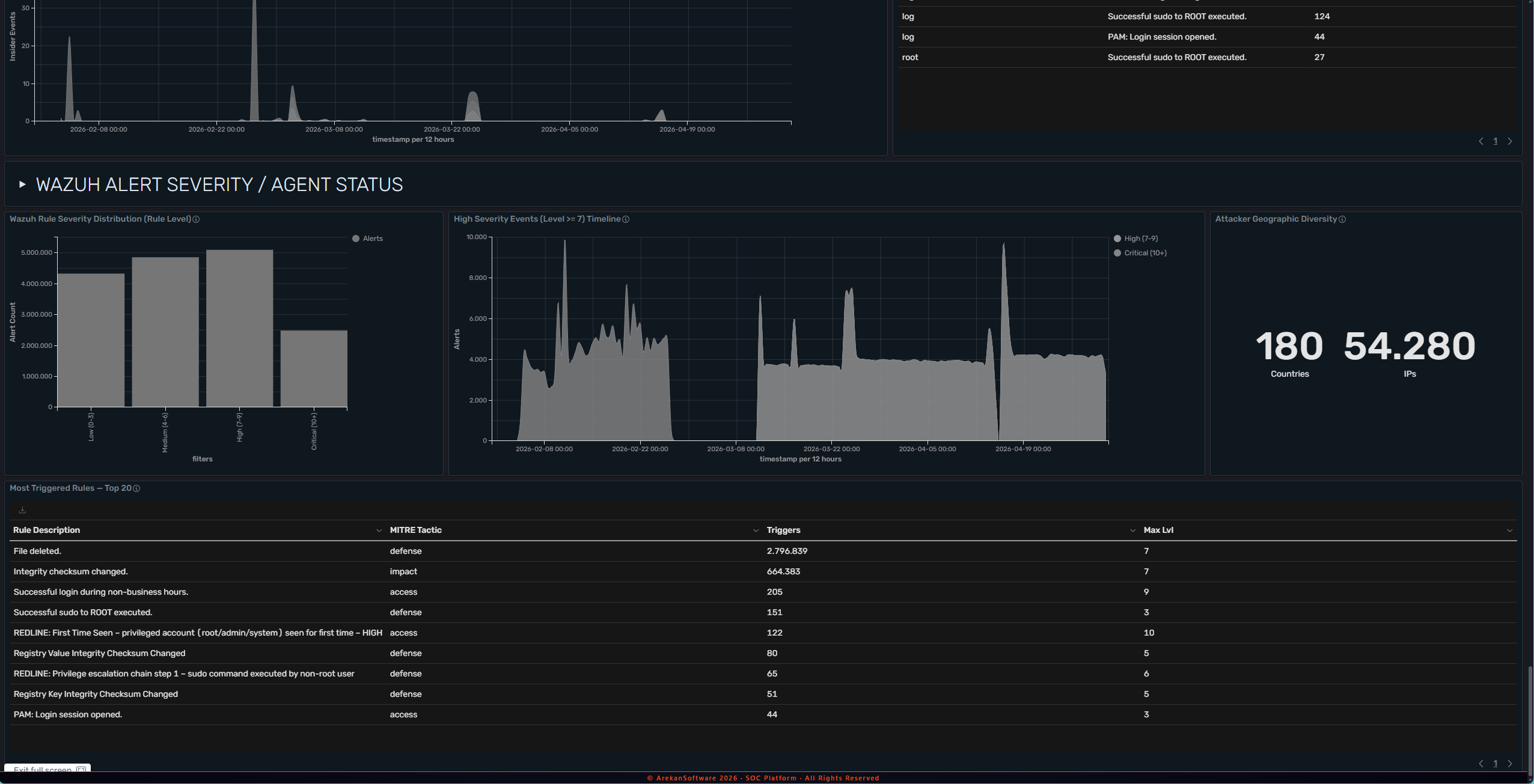Click Triggers value 664.383
The height and width of the screenshot is (784, 1534).
pyautogui.click(x=783, y=571)
